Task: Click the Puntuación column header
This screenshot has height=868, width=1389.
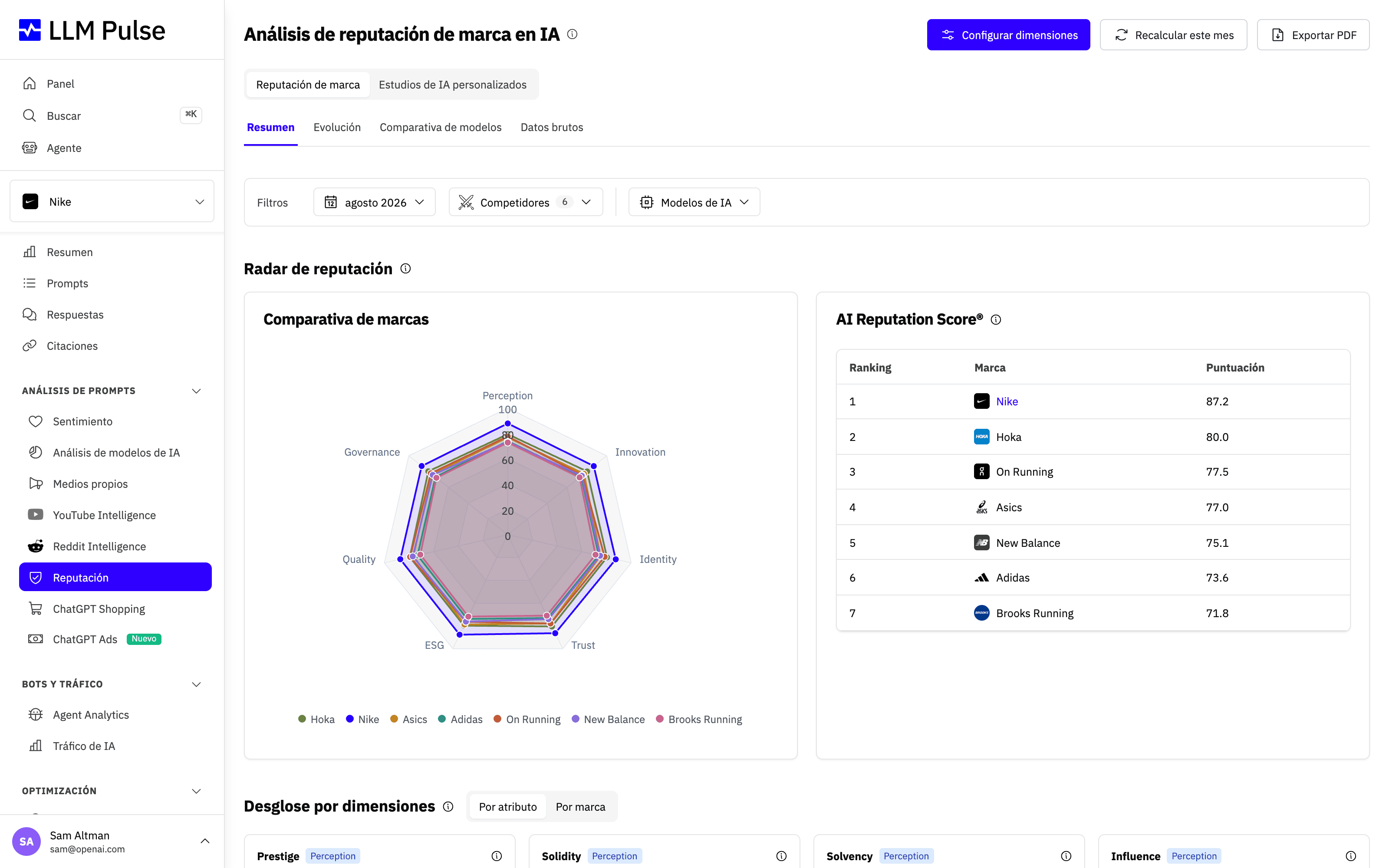Action: coord(1234,368)
